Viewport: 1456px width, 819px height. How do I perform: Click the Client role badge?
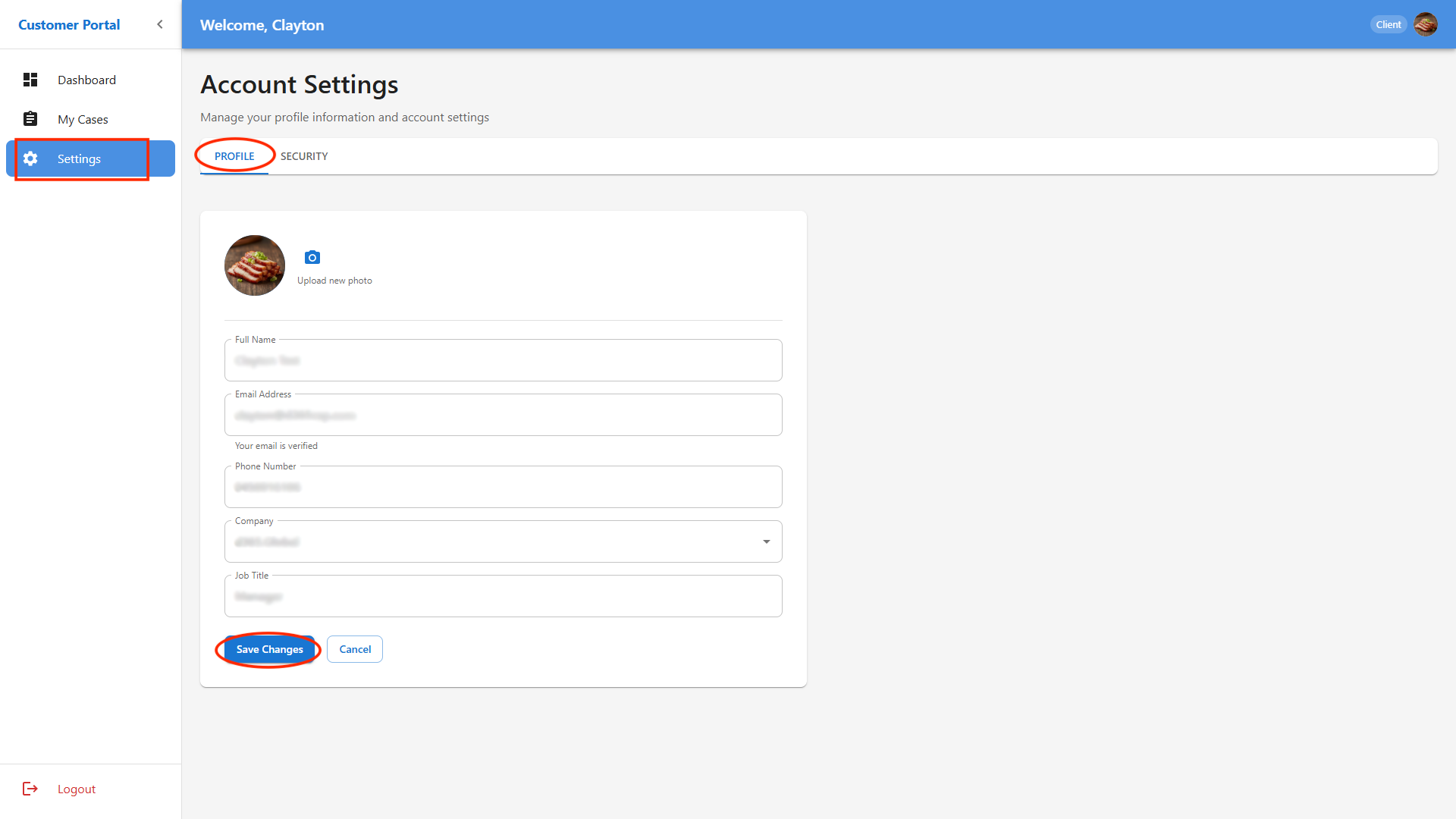(1388, 24)
